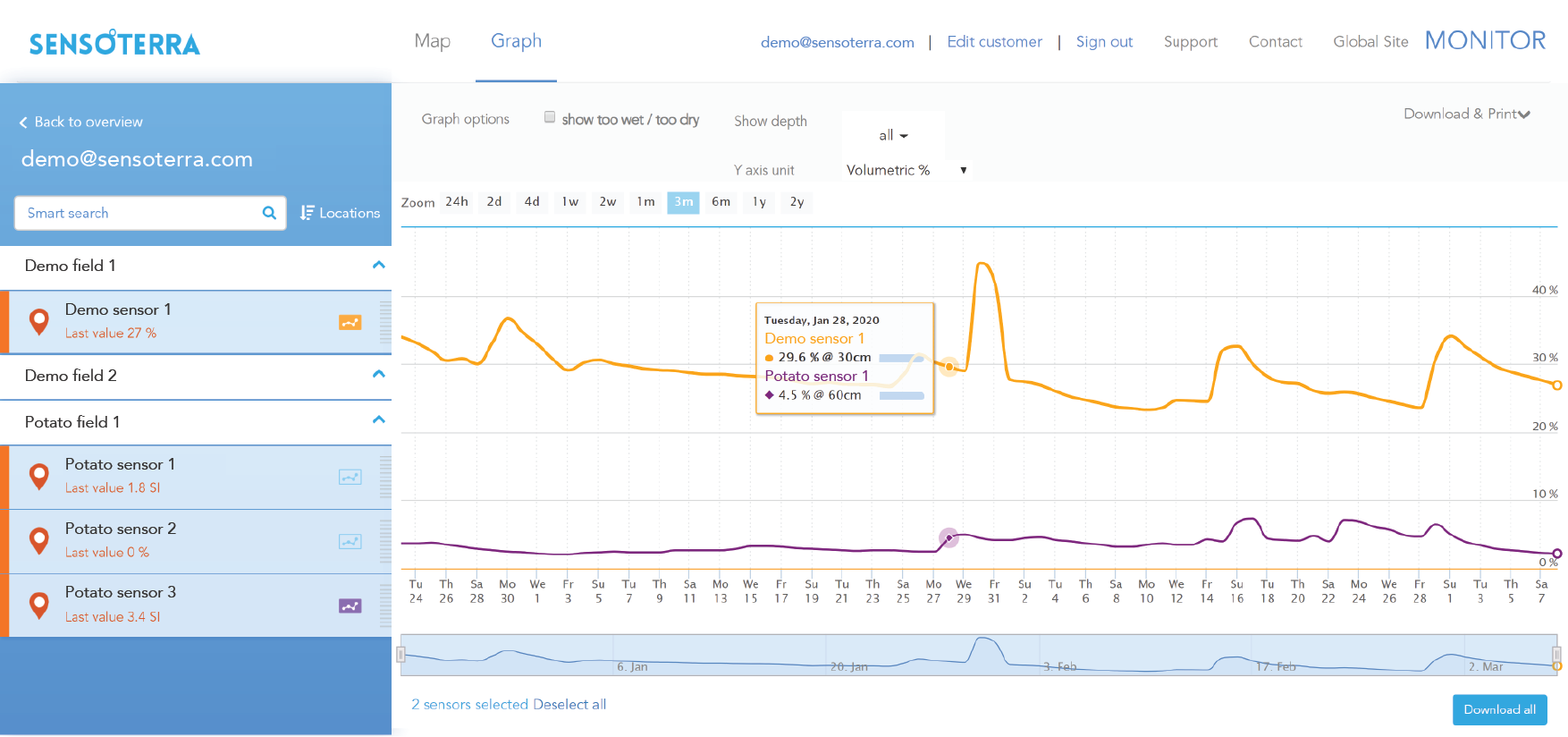Click 'Last value 3.4 SI' text

click(113, 617)
